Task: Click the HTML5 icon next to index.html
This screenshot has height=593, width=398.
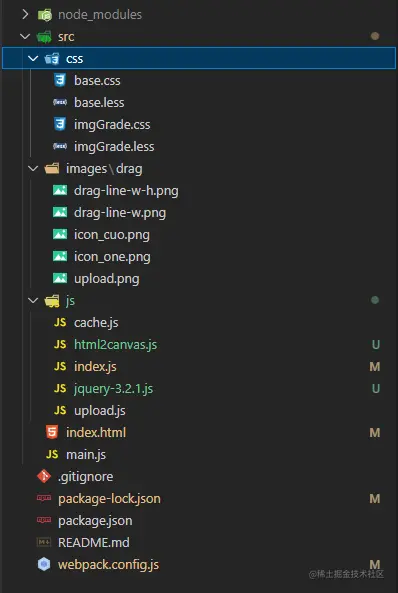Action: click(x=52, y=432)
